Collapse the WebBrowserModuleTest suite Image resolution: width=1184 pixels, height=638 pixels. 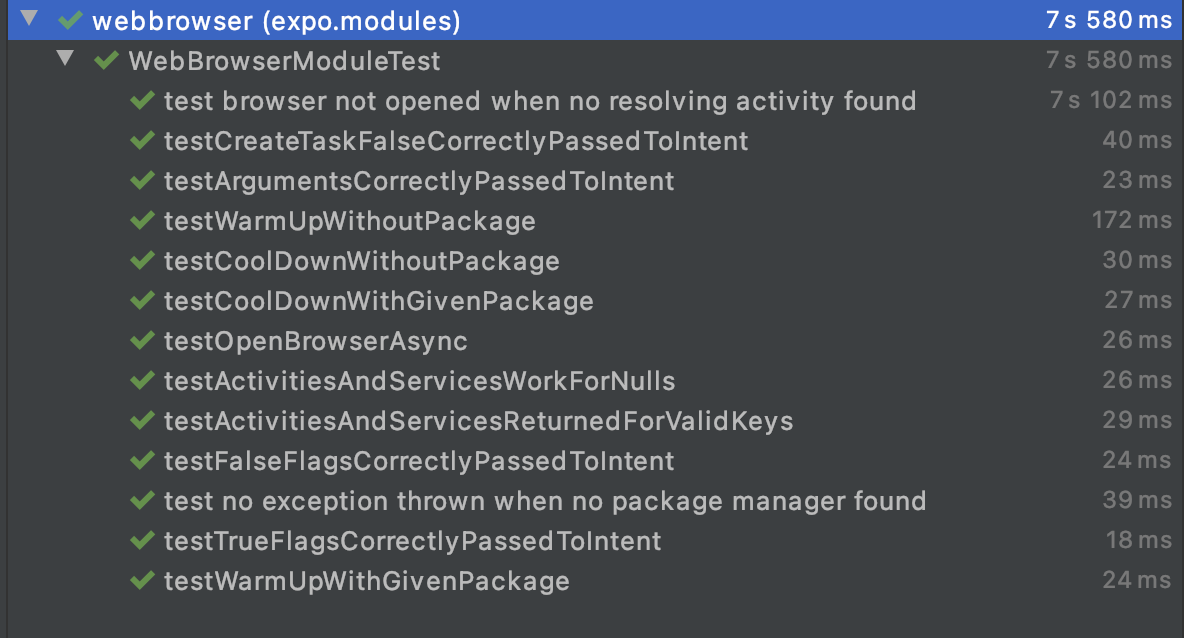(x=64, y=58)
